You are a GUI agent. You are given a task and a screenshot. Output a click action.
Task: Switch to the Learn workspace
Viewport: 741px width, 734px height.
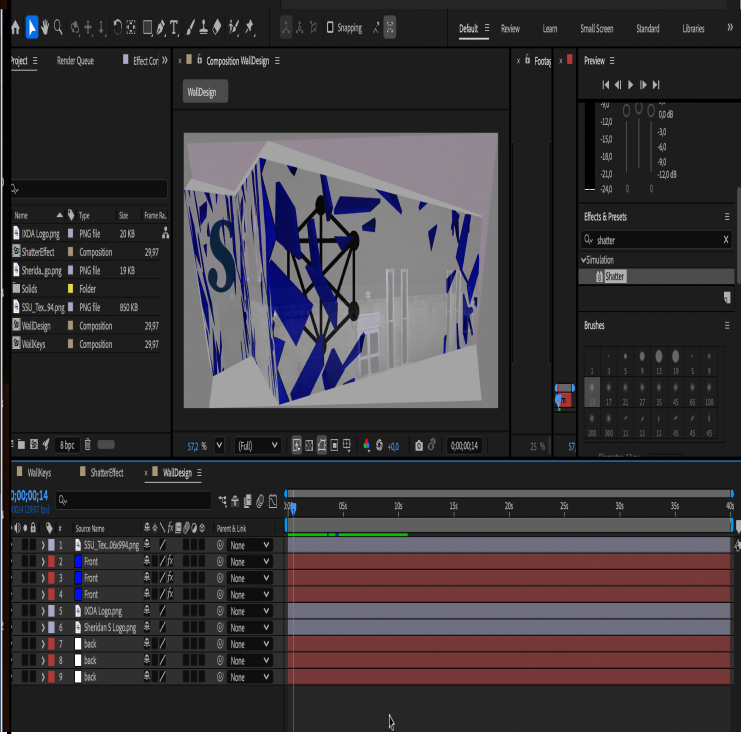point(550,29)
